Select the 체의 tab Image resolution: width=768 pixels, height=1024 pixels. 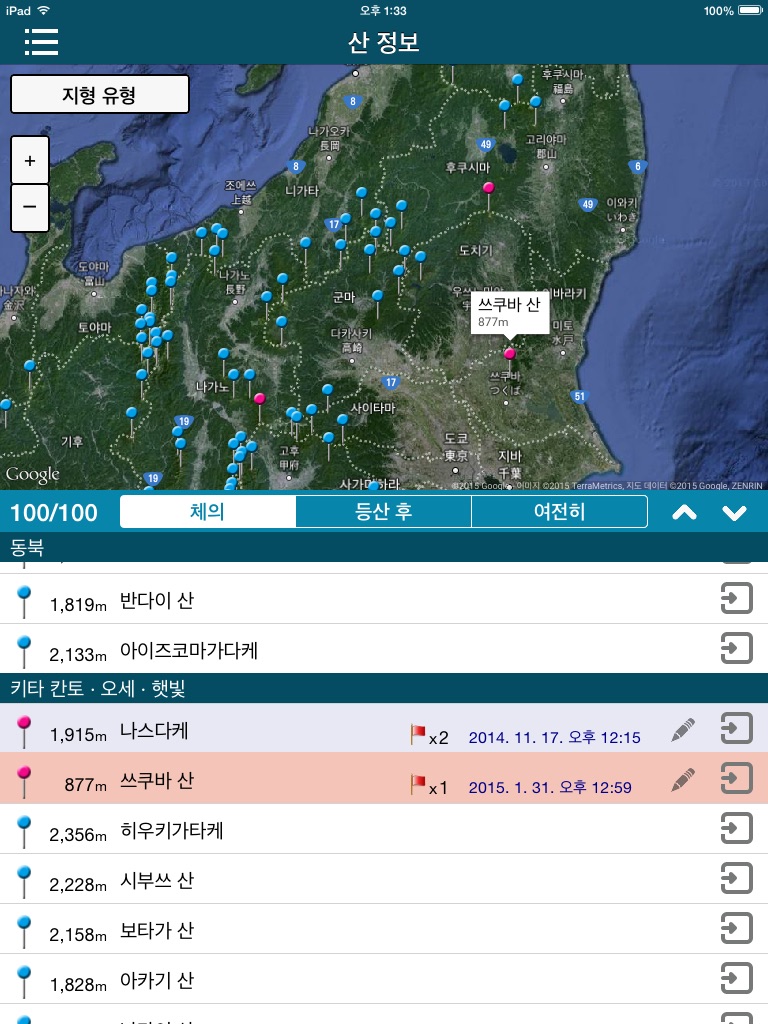[208, 511]
